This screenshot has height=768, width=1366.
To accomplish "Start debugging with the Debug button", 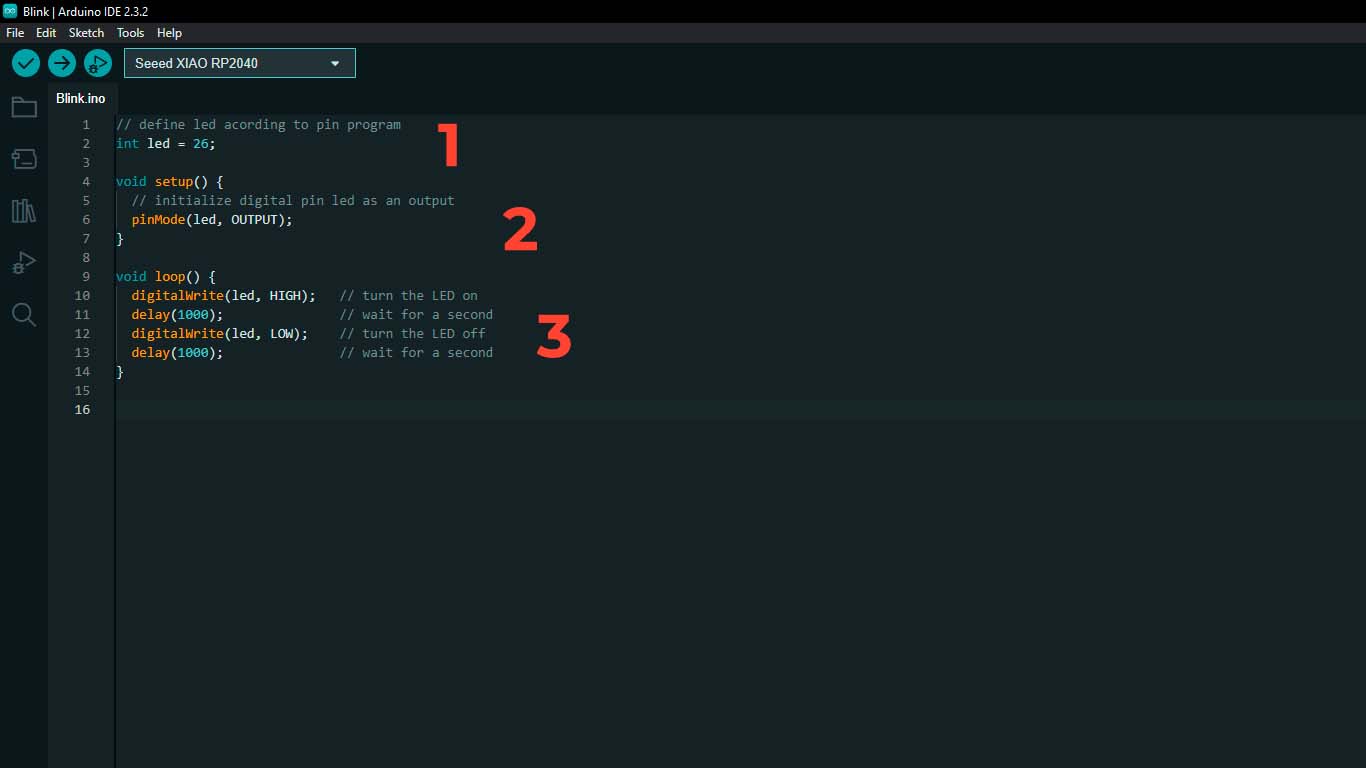I will 97,63.
